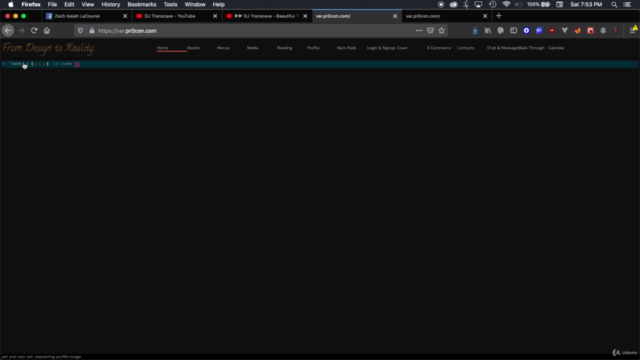Go to Chat & Message nav link
Viewport: 640px width, 360px height.
click(x=502, y=48)
